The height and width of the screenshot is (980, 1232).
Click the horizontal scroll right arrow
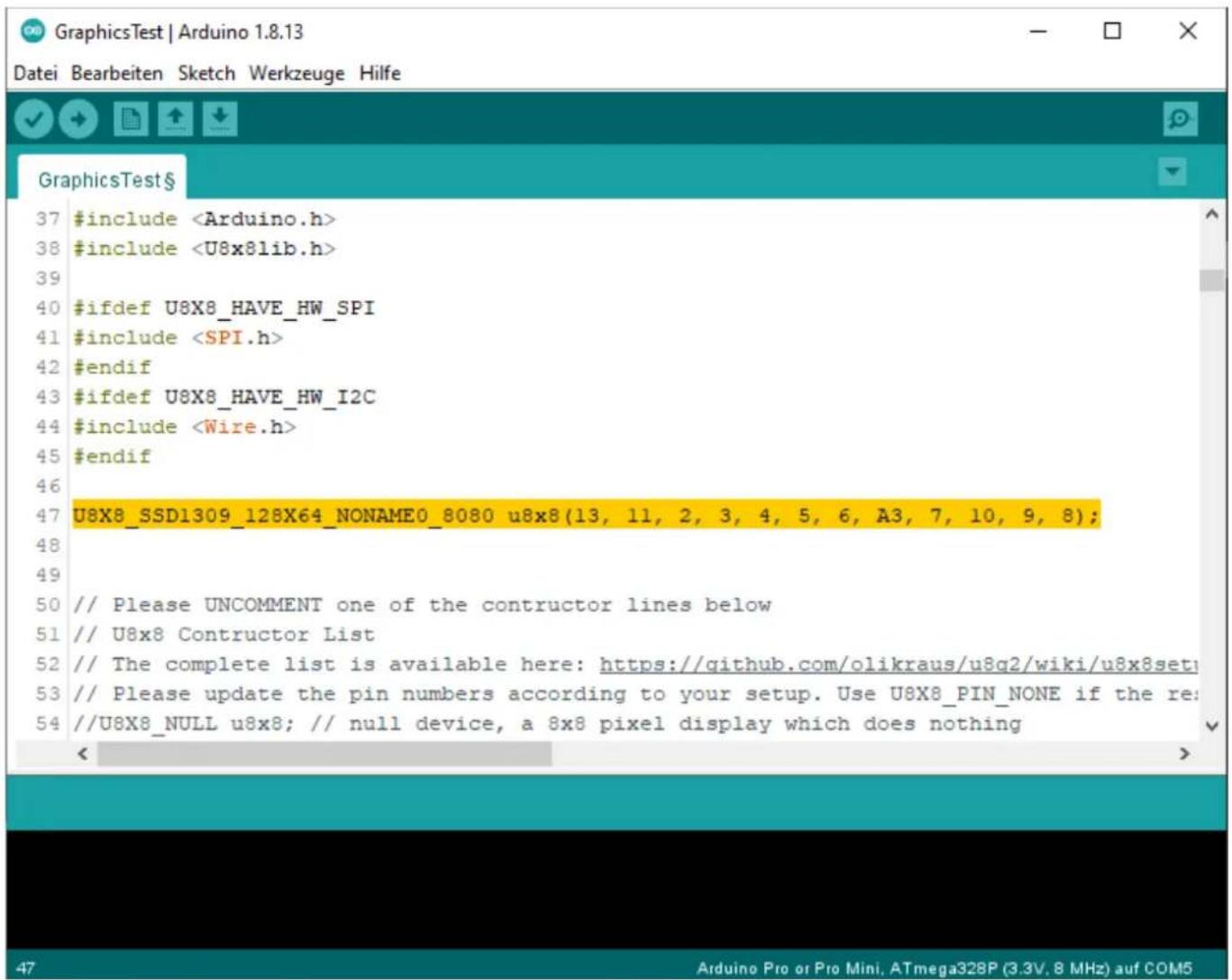click(x=1184, y=754)
